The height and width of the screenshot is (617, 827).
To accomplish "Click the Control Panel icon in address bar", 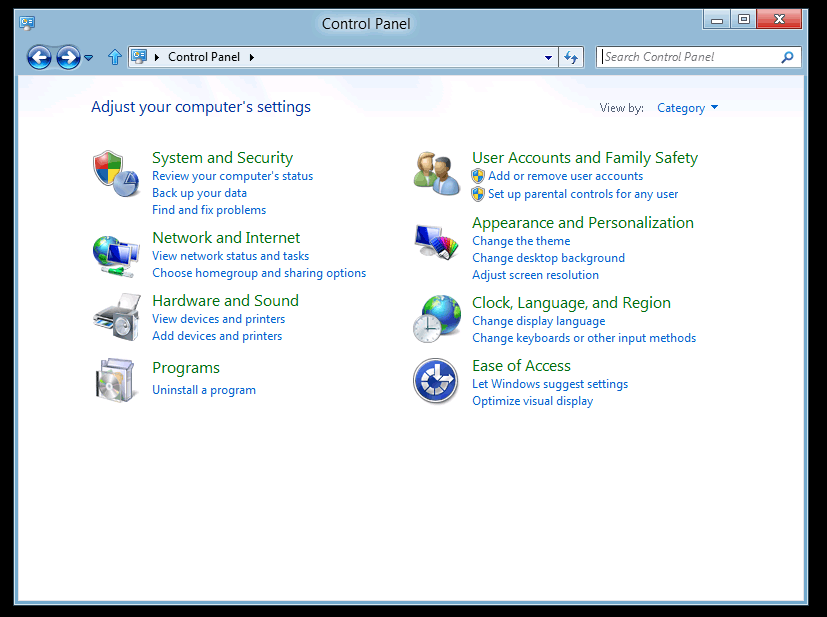I will click(139, 56).
